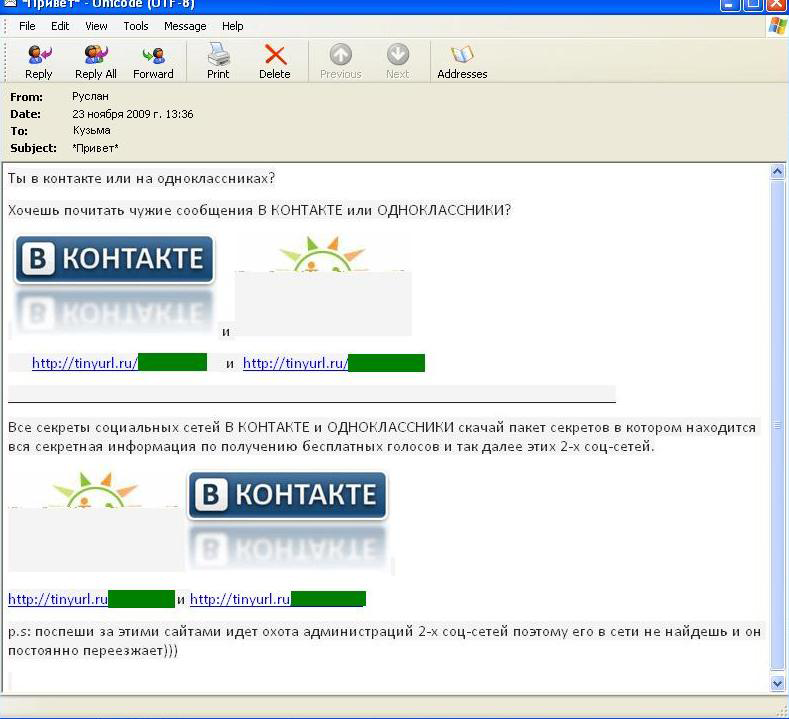Viewport: 789px width, 719px height.
Task: Click the Subject: header label
Action: click(x=33, y=148)
